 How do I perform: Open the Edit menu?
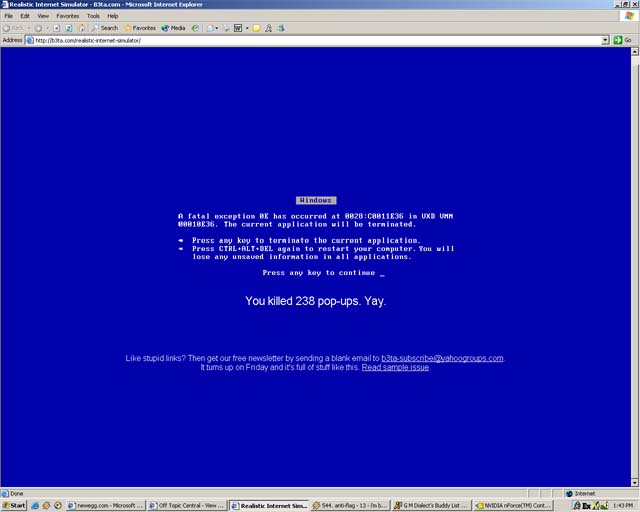point(25,16)
